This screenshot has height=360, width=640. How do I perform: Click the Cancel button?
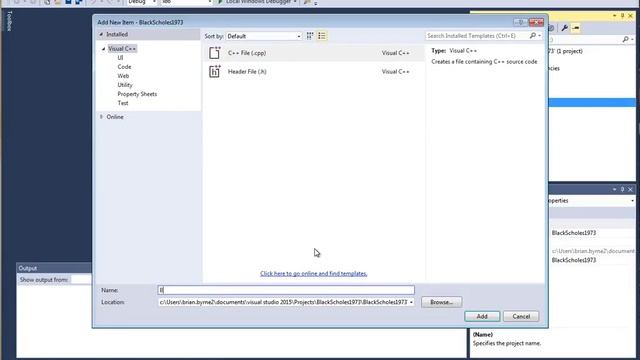click(521, 316)
